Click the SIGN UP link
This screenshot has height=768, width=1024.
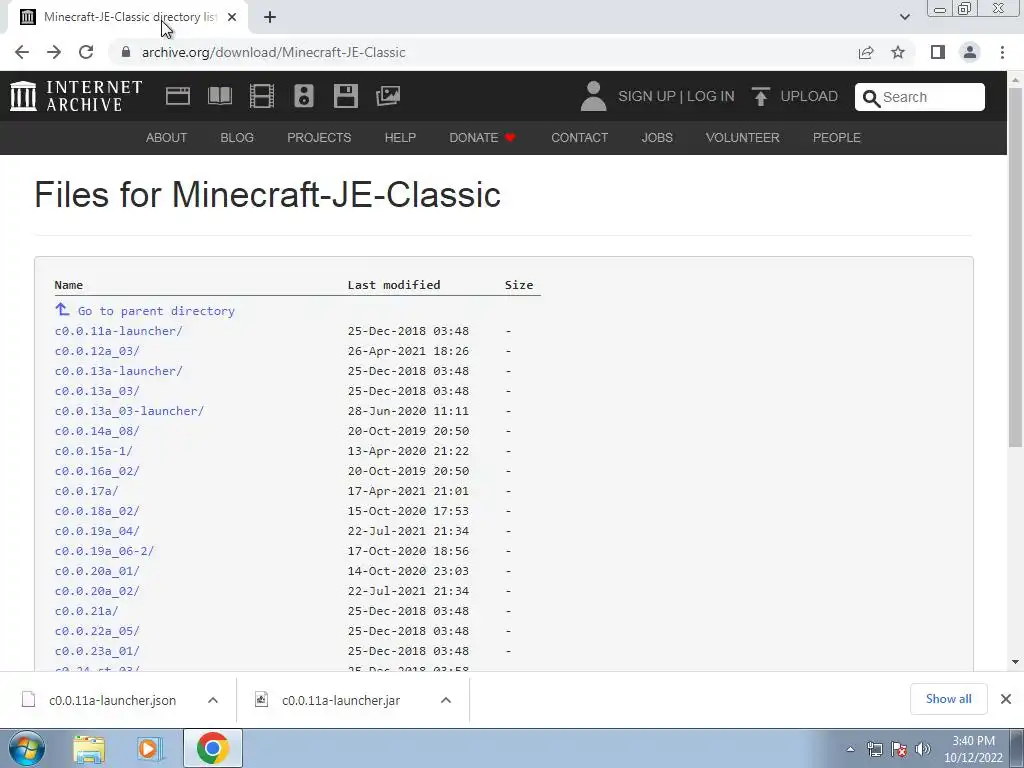pyautogui.click(x=647, y=96)
